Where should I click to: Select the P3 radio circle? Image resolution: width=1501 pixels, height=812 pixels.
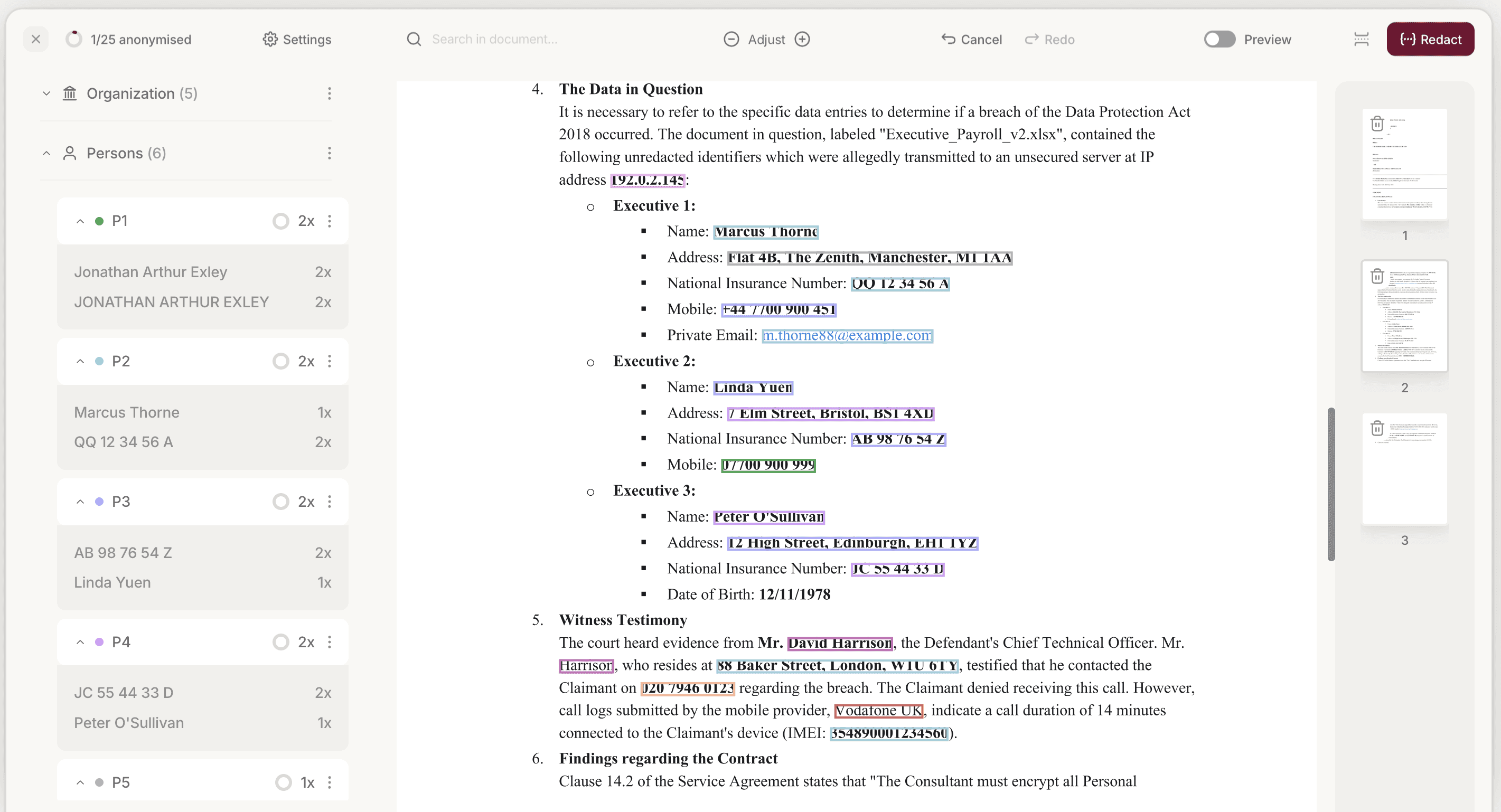tap(281, 502)
